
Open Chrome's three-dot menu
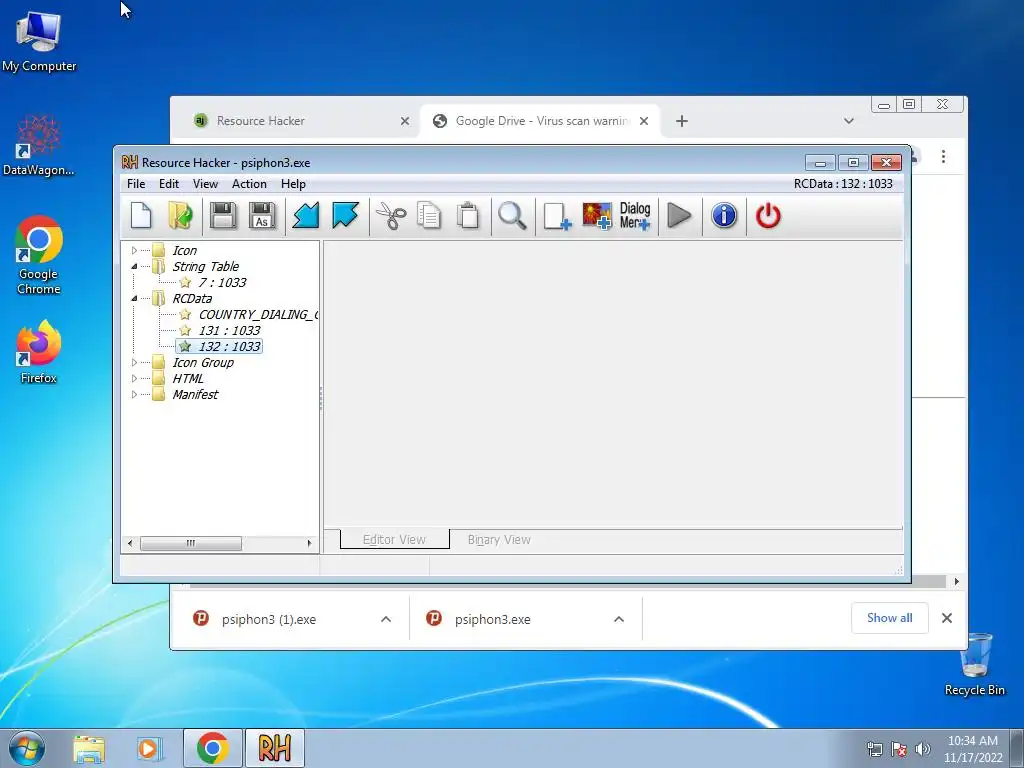943,157
